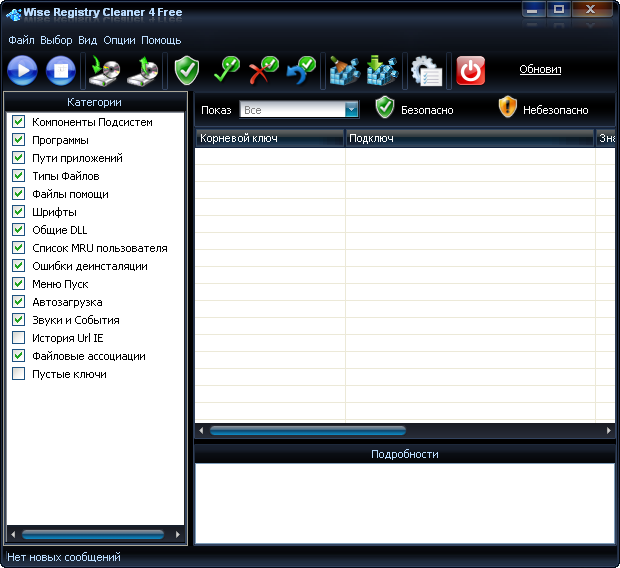Toggle Список MRU пользователя checkbox
Screen dimensions: 620x568
click(x=19, y=247)
